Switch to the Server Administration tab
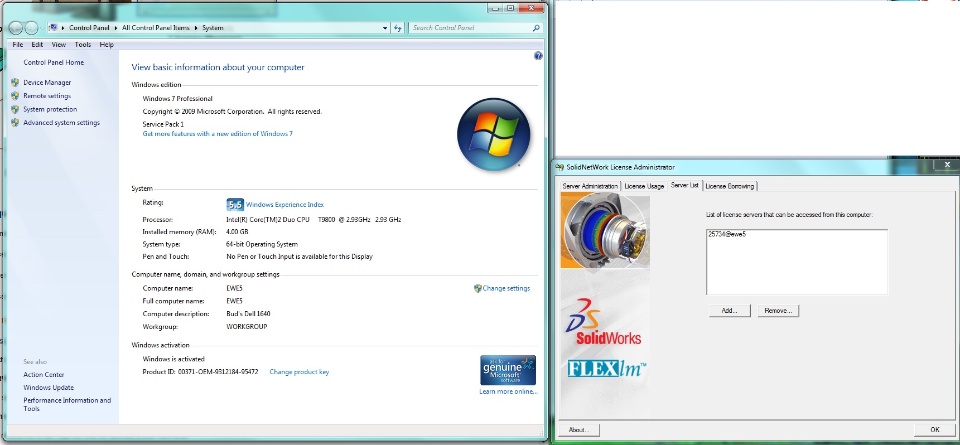The height and width of the screenshot is (445, 960). (x=590, y=186)
